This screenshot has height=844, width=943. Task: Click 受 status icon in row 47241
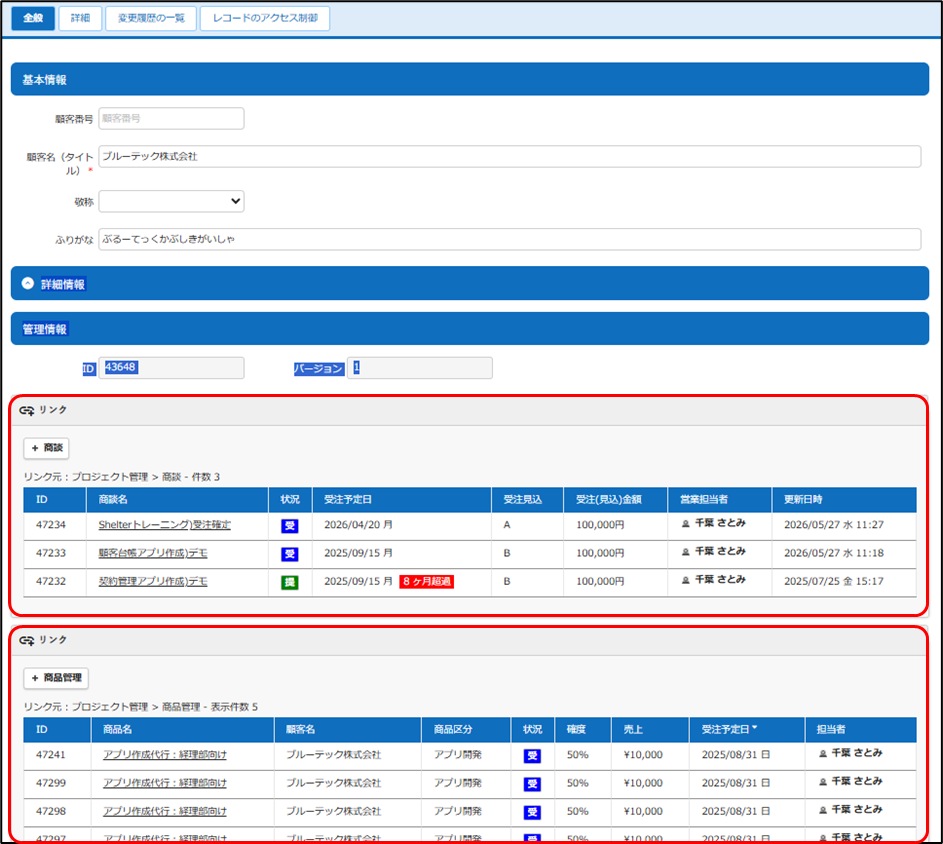tap(532, 756)
